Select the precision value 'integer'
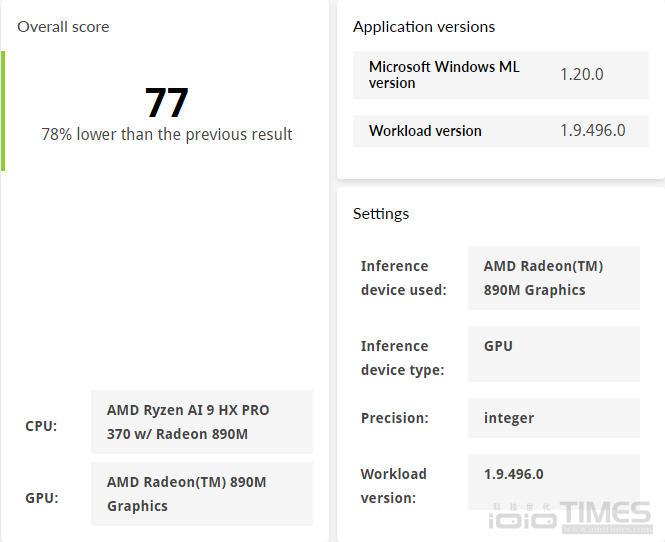 [x=553, y=418]
